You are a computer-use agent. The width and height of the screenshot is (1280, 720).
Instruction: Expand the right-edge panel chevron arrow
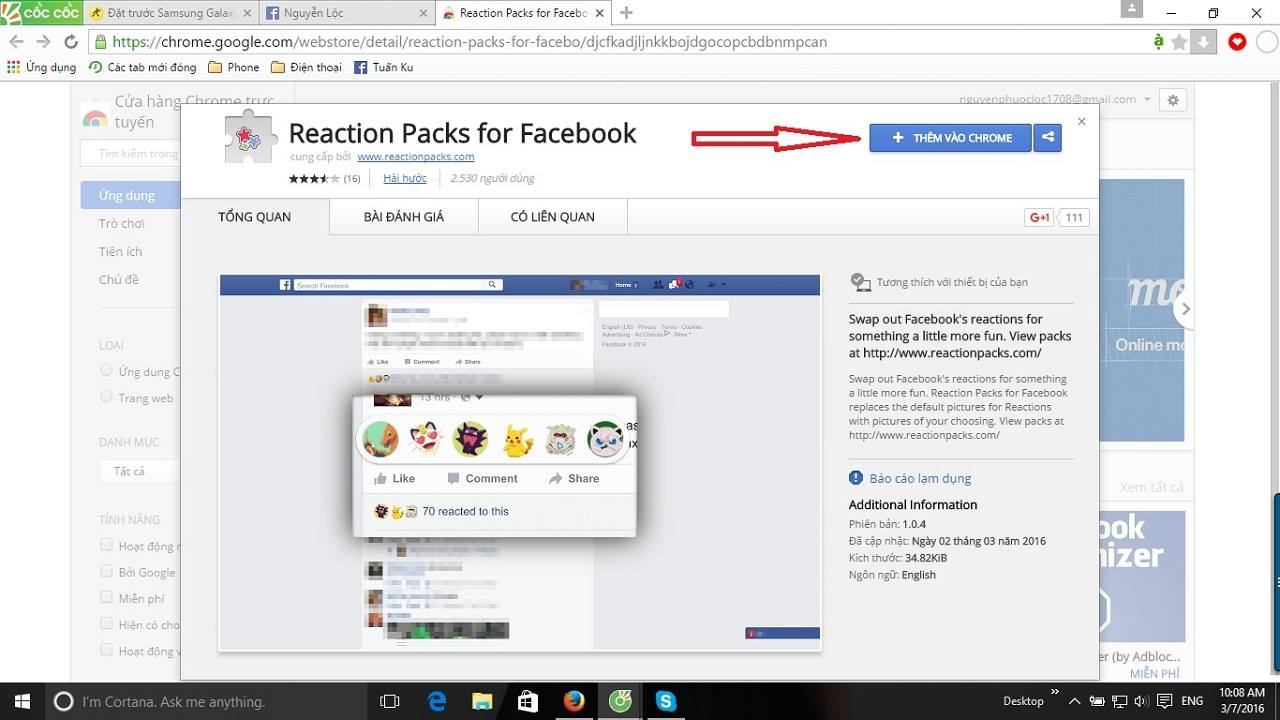[x=1186, y=310]
